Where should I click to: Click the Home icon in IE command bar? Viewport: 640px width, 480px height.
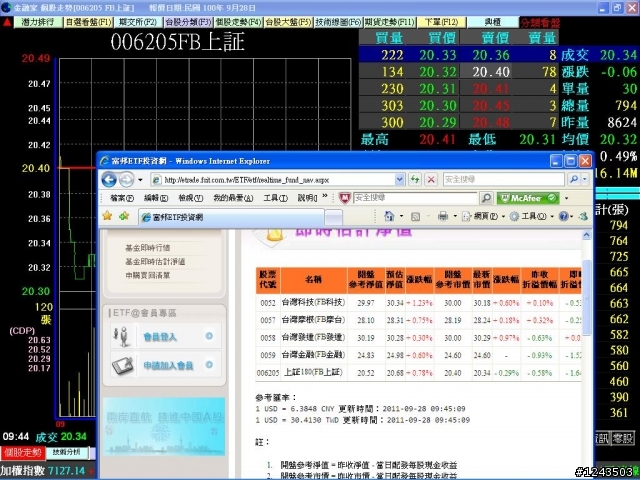[389, 216]
